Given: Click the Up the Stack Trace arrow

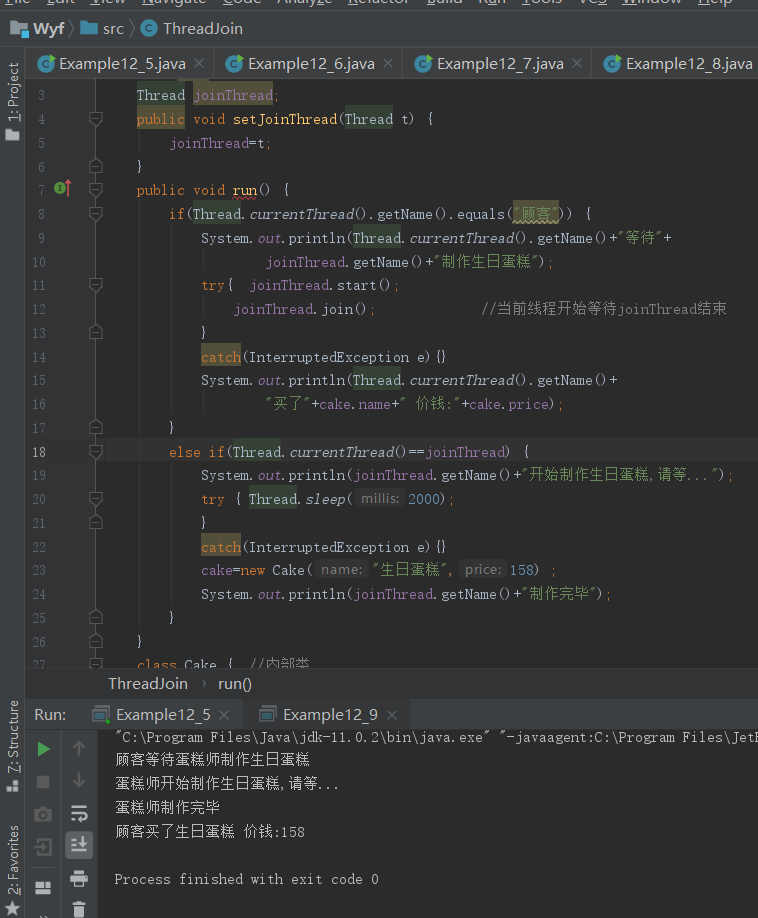Looking at the screenshot, I should click(79, 748).
